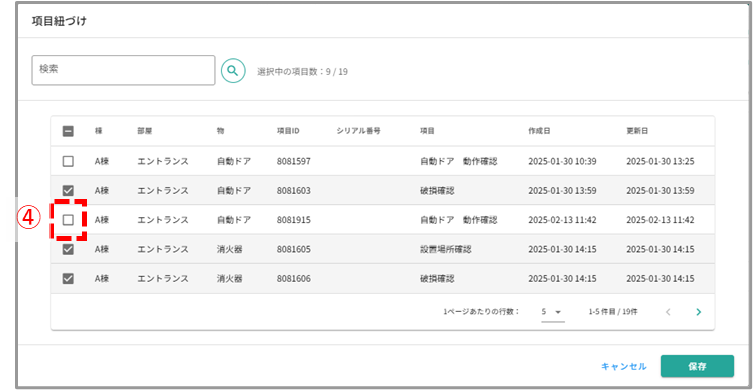The image size is (753, 390).
Task: Click the 項目紐づけ dialog title
Action: (59, 21)
